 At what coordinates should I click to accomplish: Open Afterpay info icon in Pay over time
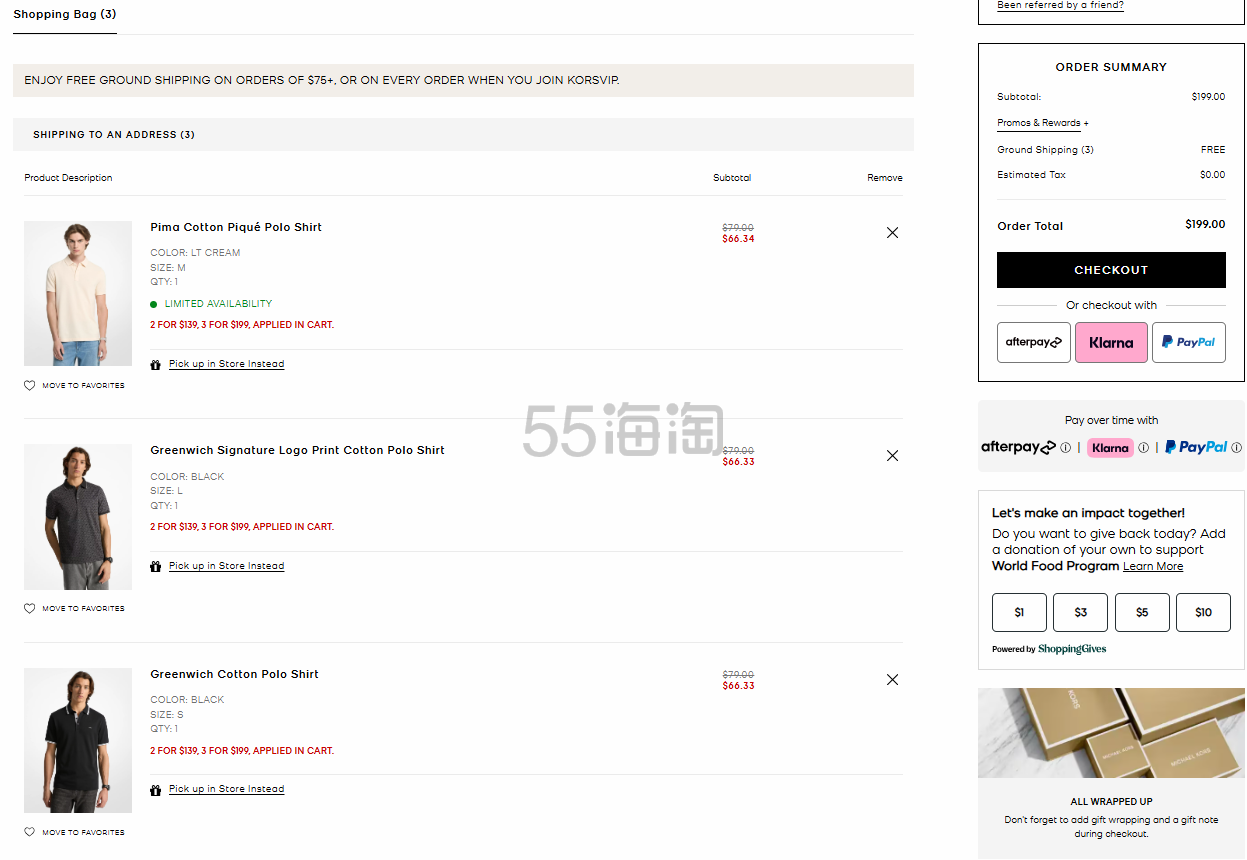coord(1066,448)
